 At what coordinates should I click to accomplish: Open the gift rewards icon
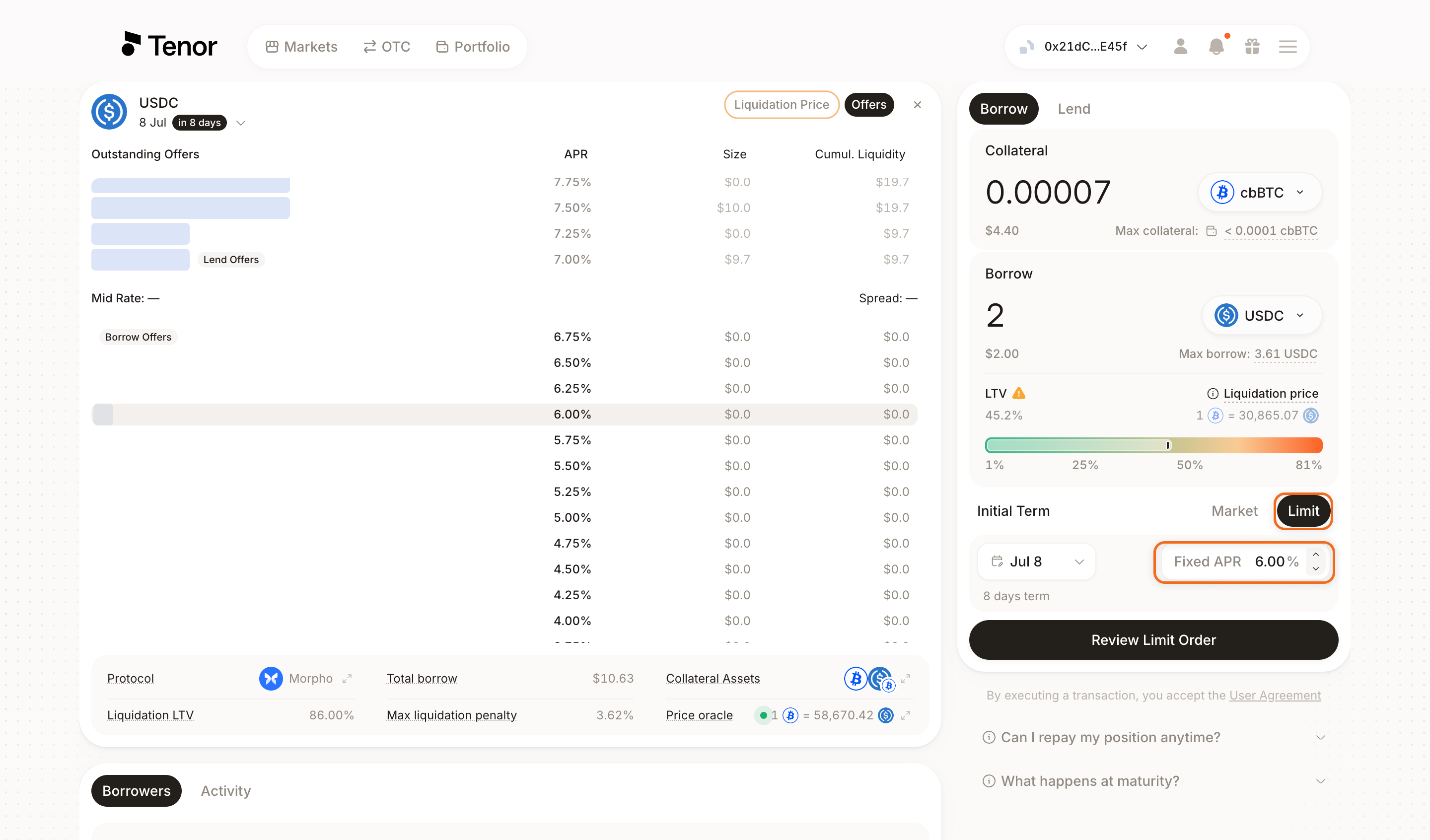1252,47
